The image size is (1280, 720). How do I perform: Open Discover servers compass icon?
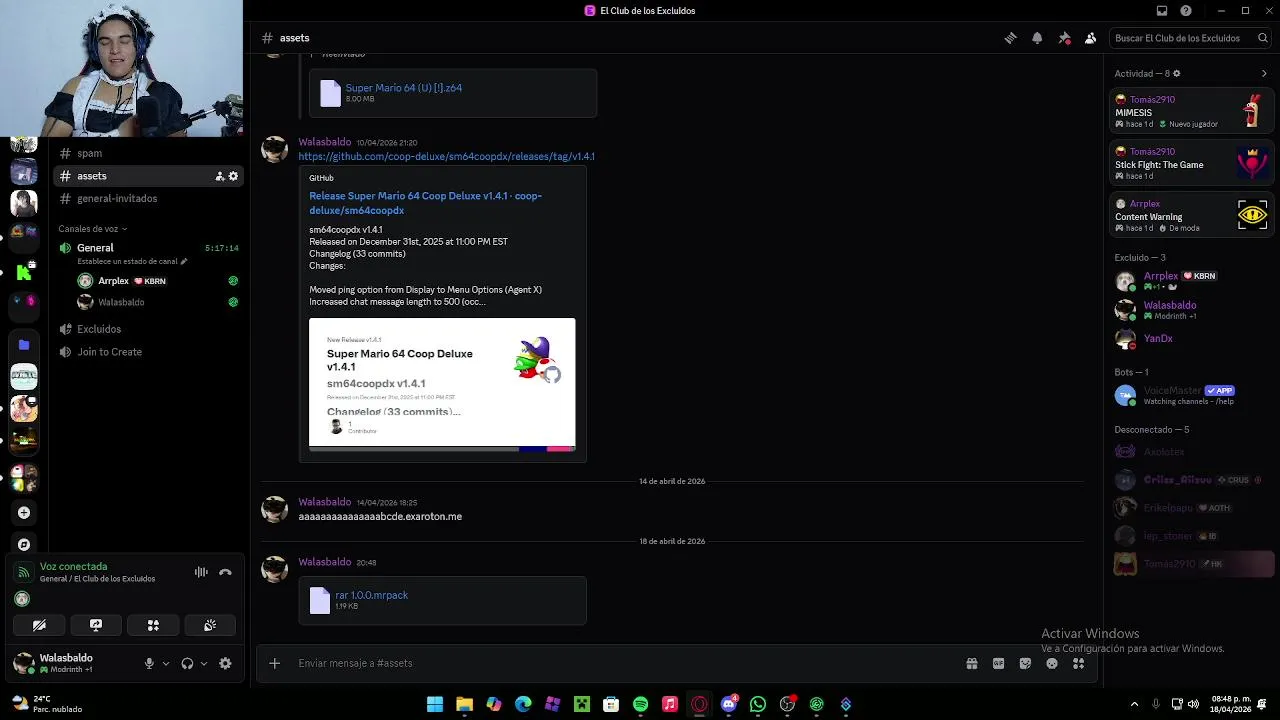24,544
